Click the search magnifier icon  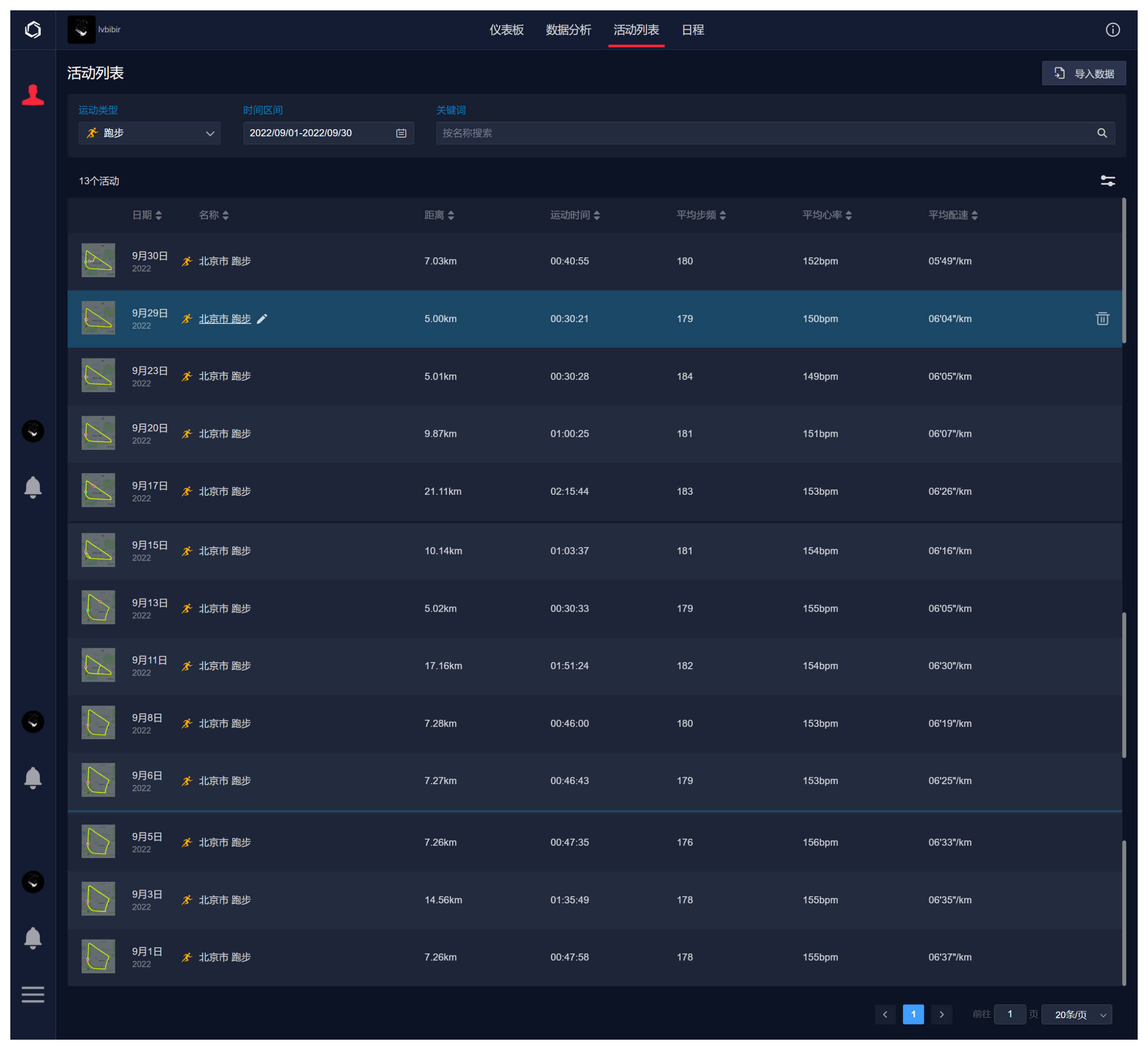click(x=1101, y=133)
